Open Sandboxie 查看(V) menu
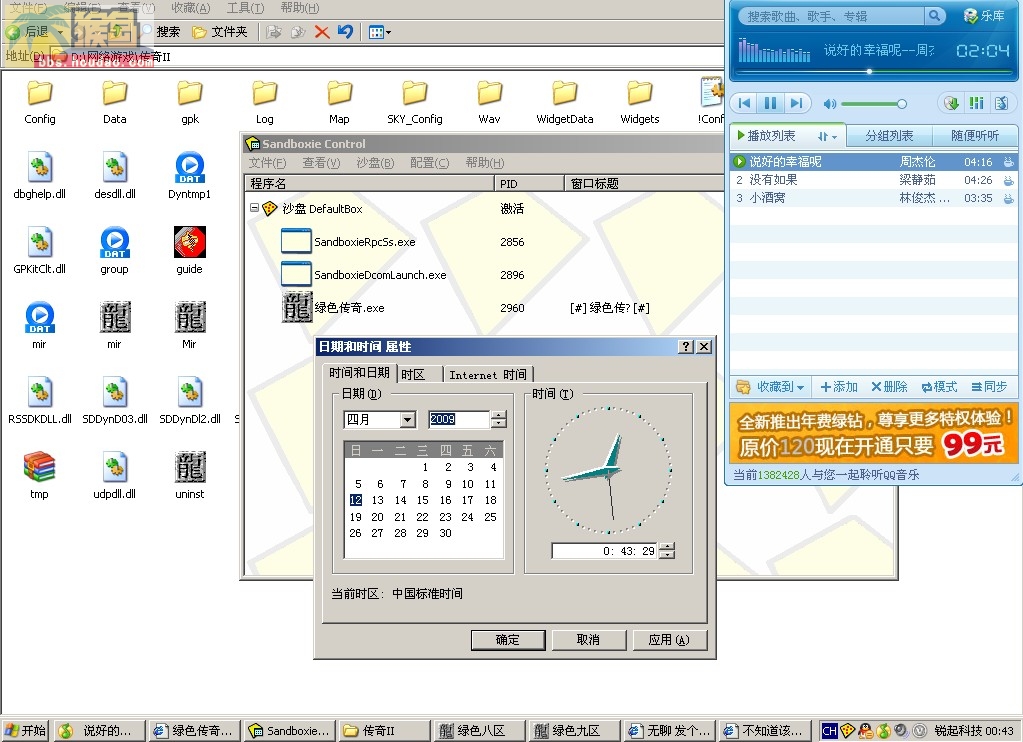This screenshot has height=742, width=1023. click(321, 162)
